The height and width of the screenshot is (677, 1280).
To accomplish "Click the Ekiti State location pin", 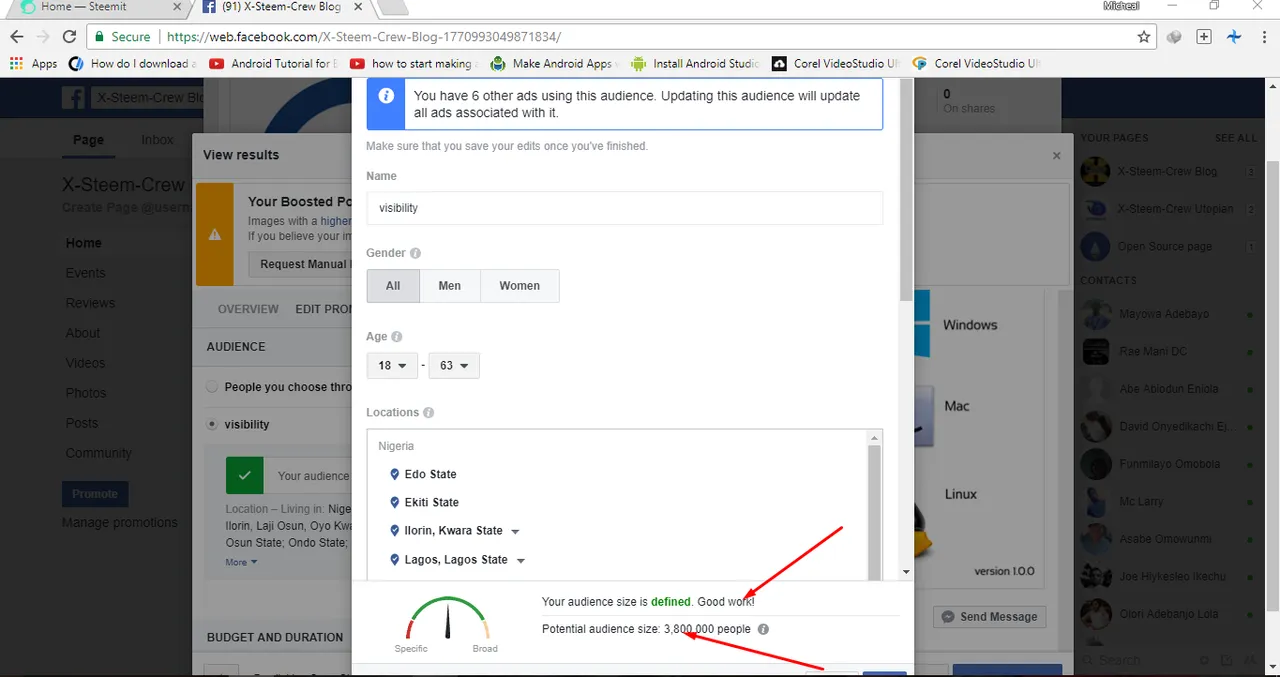I will coord(395,502).
